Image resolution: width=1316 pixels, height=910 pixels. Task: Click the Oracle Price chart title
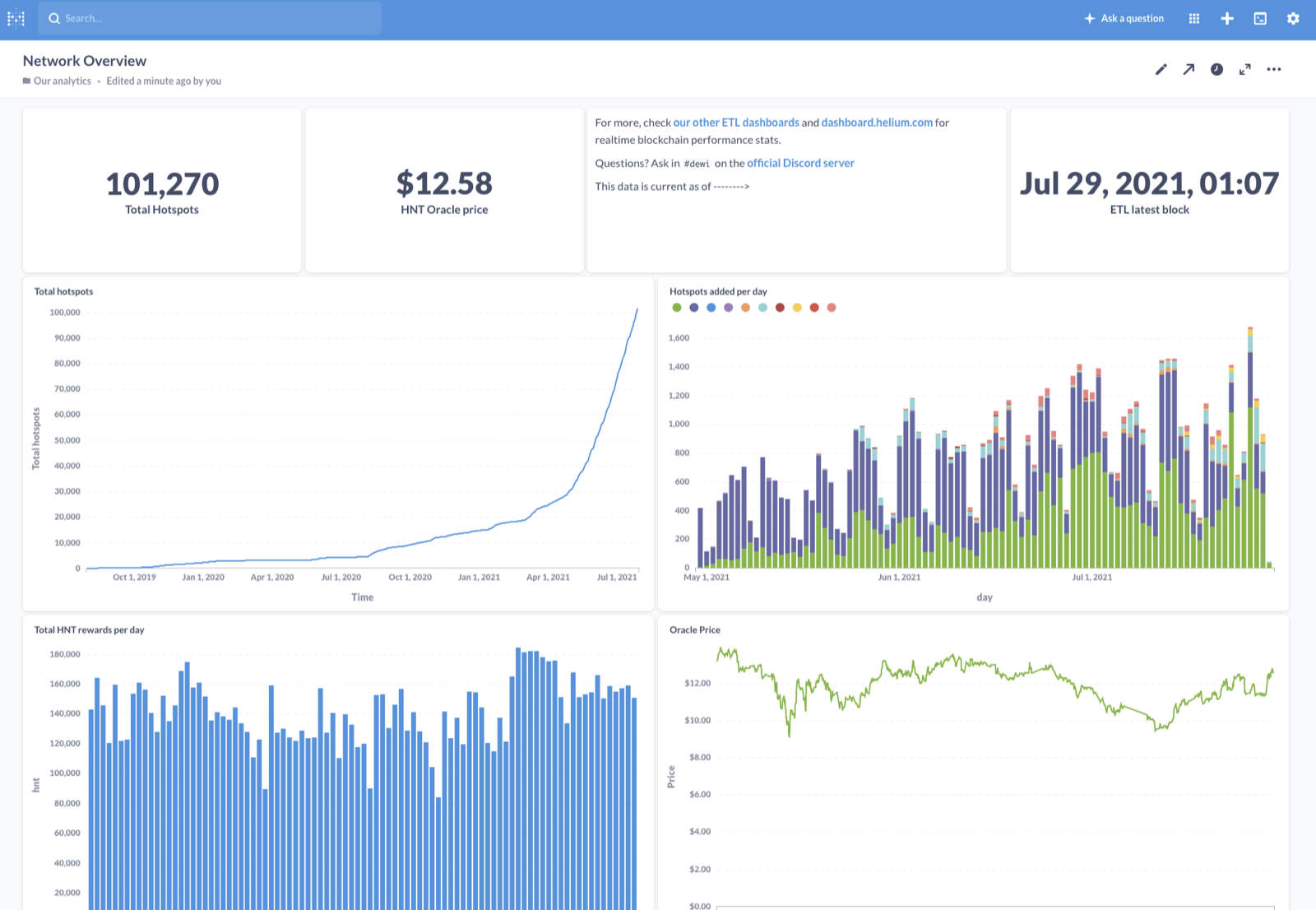coord(695,630)
